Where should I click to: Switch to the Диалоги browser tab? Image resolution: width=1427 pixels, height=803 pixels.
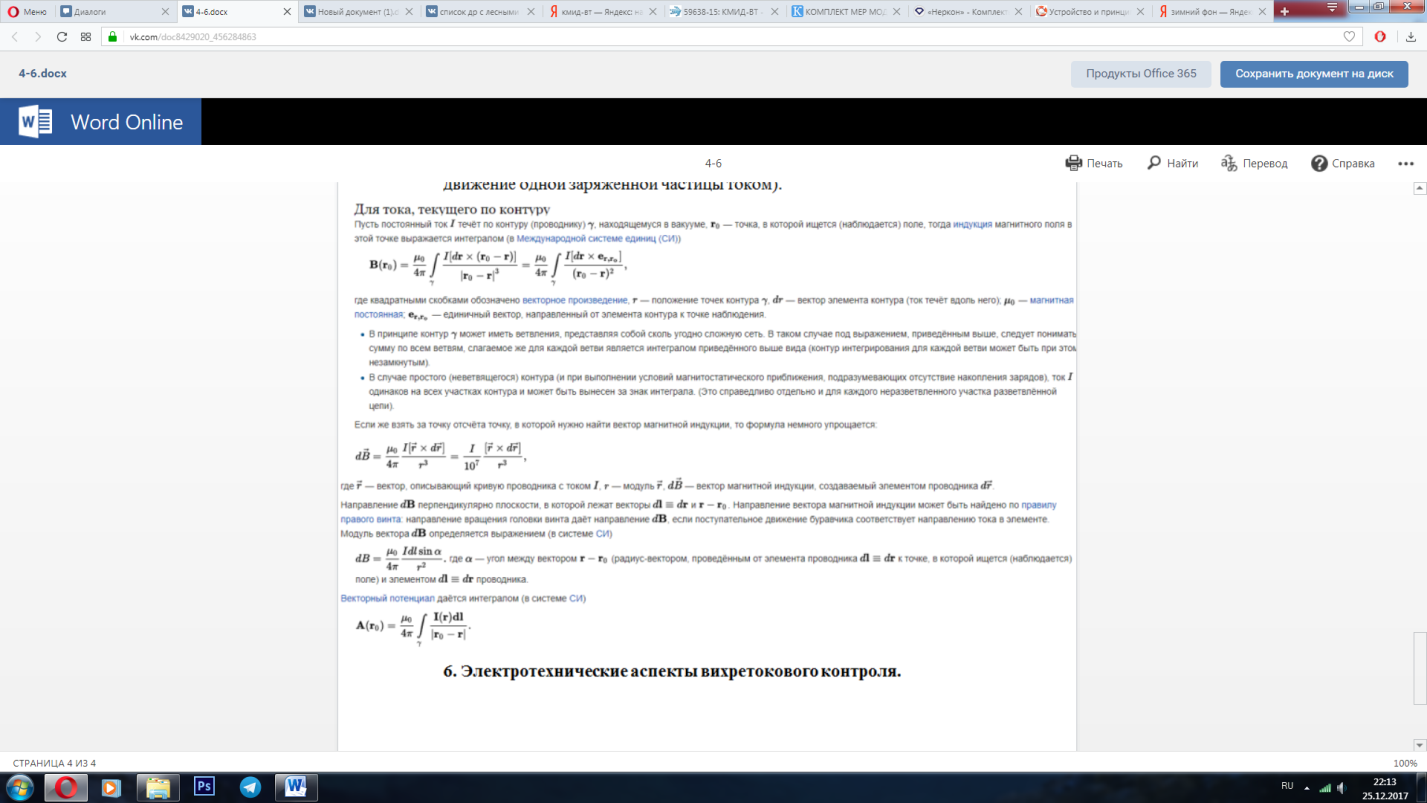point(112,11)
